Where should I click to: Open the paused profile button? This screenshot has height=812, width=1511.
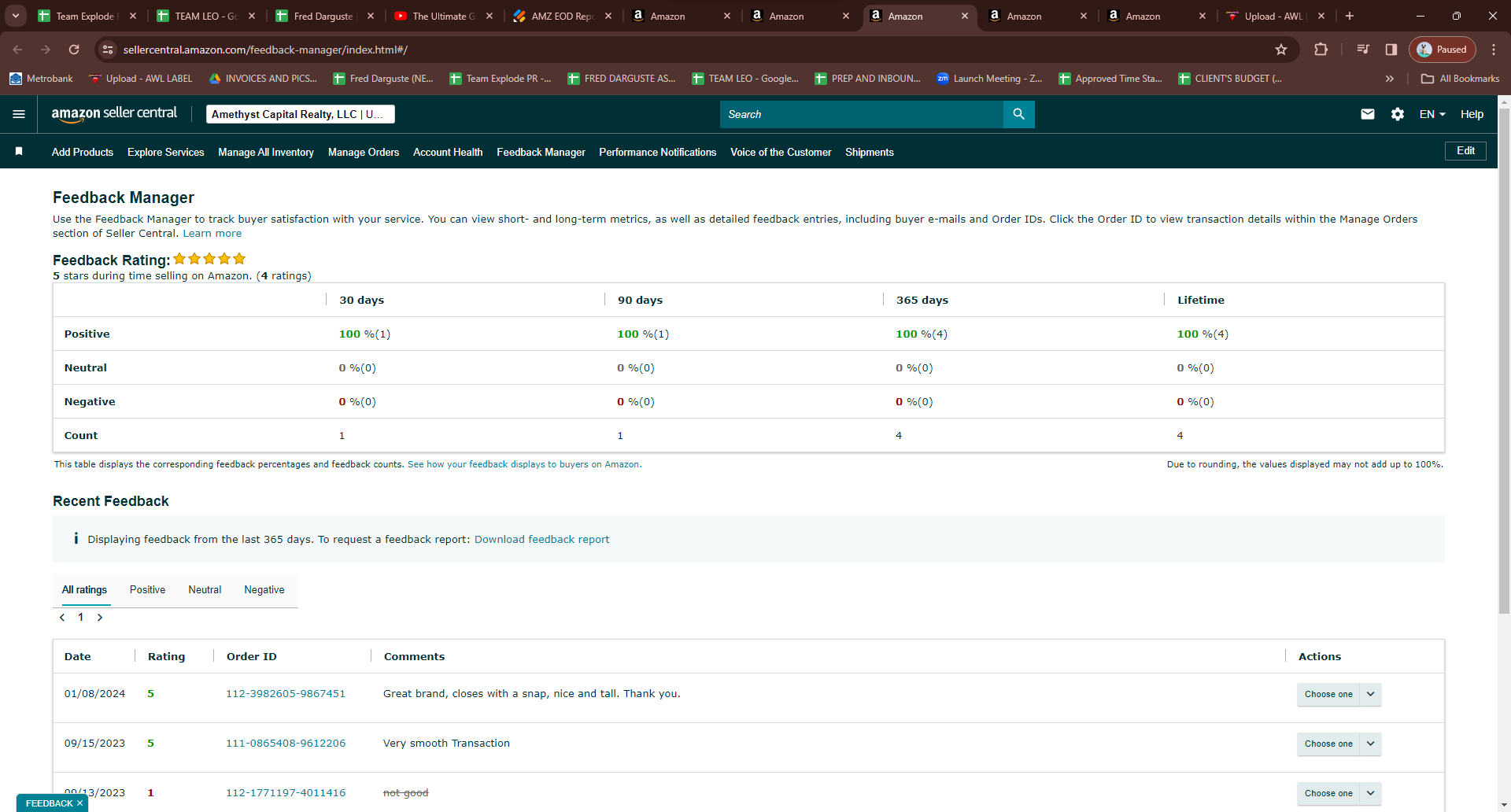click(x=1443, y=50)
